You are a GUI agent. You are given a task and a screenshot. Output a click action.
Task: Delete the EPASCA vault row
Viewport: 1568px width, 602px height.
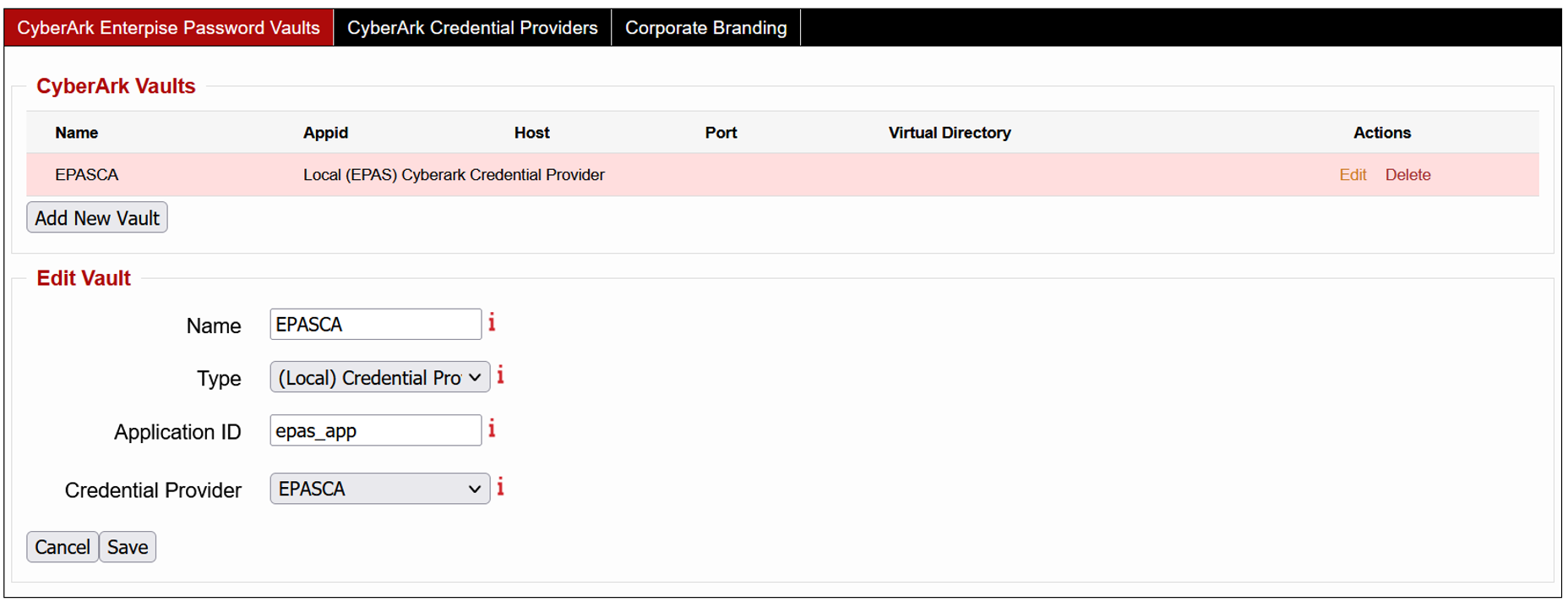click(1407, 175)
